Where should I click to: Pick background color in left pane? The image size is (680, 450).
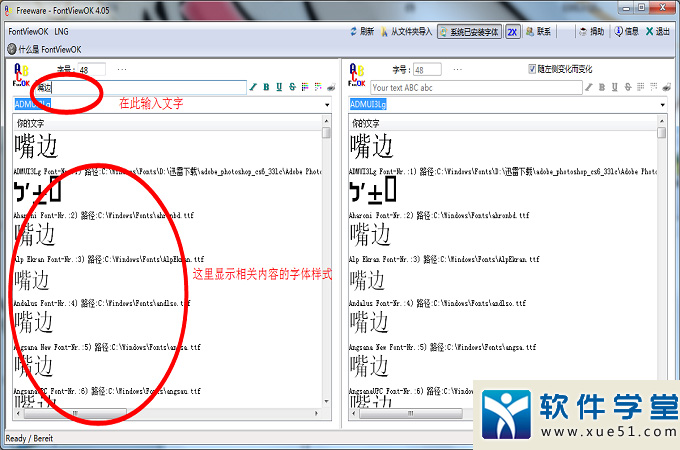pos(318,87)
